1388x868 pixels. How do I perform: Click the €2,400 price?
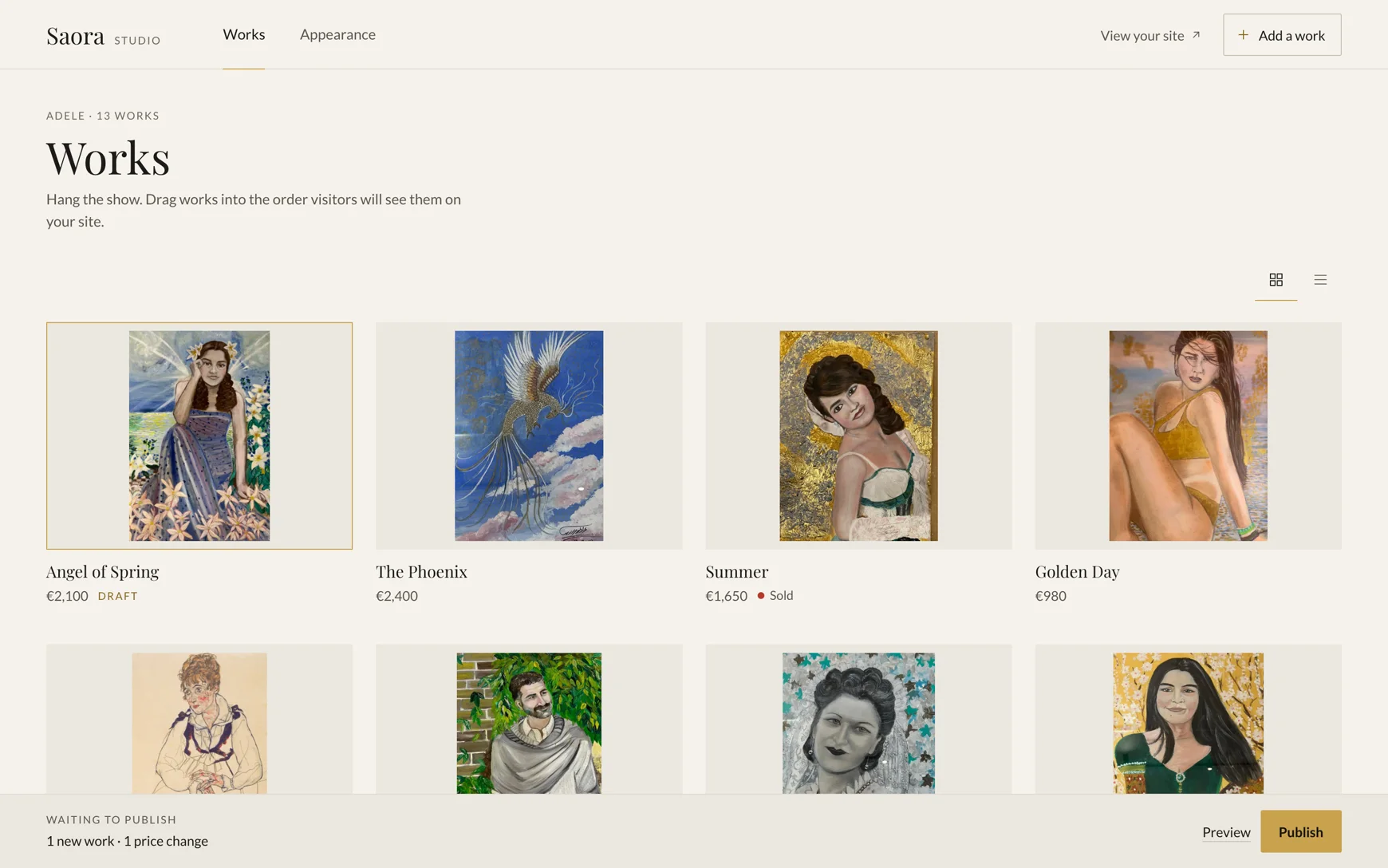tap(396, 596)
